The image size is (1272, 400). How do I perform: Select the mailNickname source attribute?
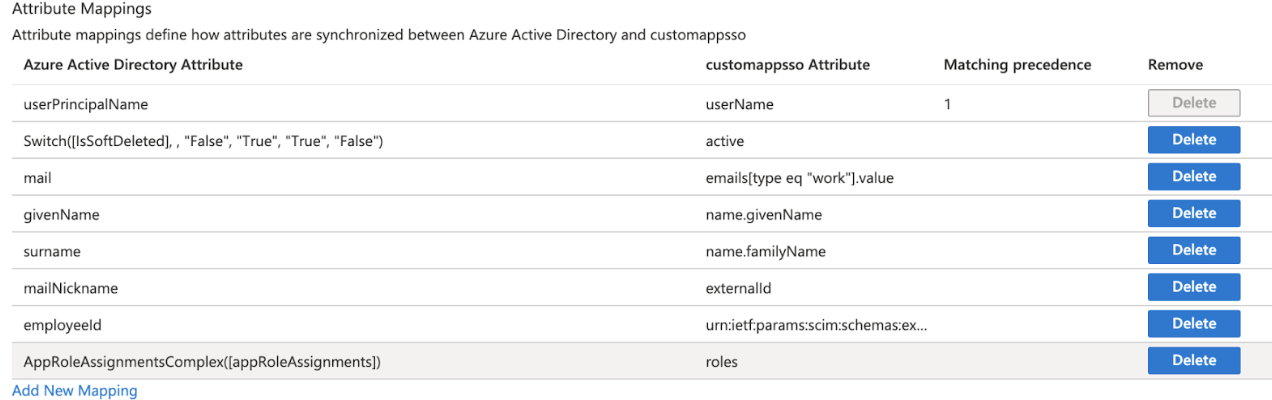70,288
